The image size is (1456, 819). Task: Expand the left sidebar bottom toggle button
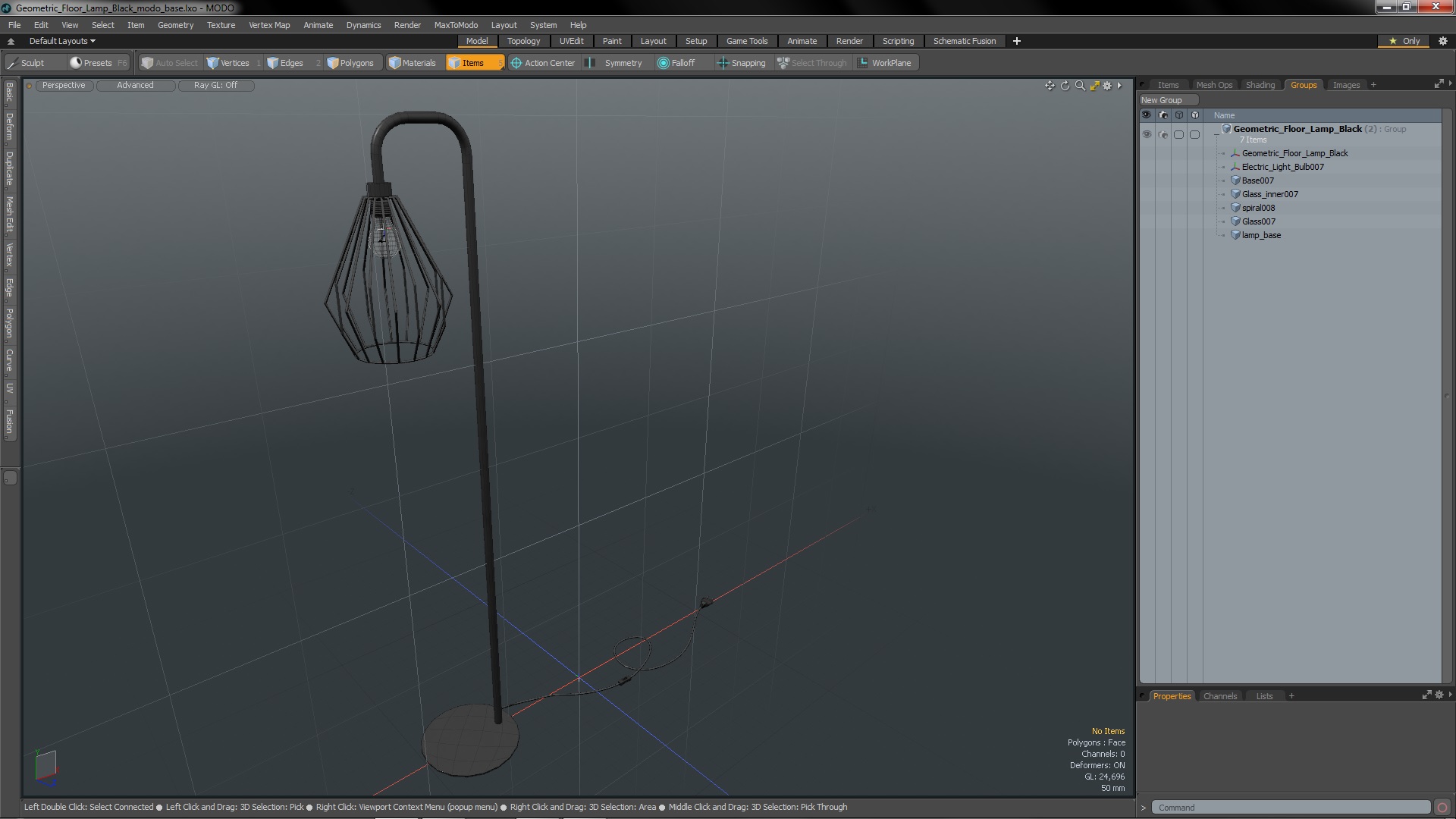pos(10,478)
